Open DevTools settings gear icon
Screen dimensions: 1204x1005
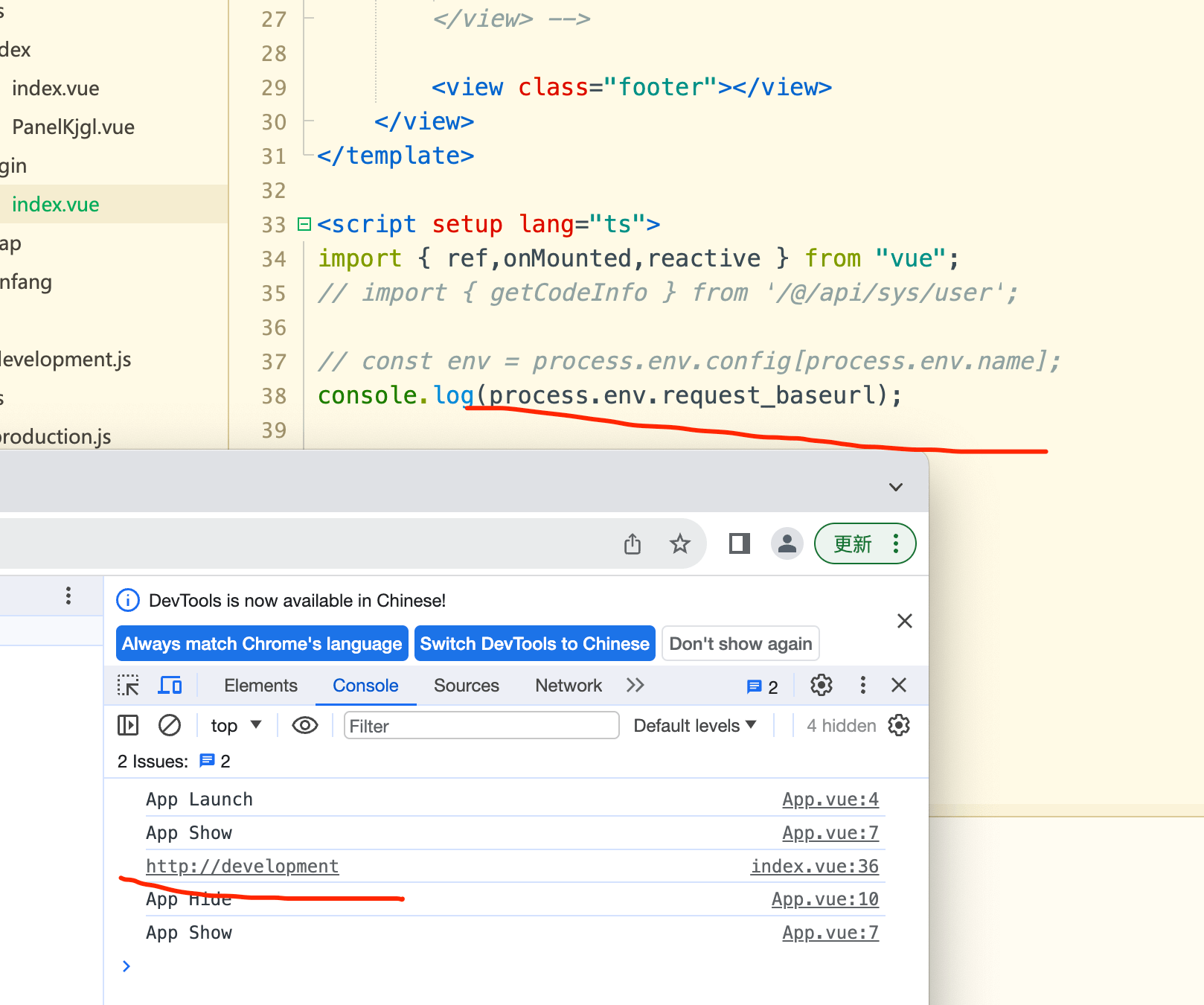tap(821, 685)
